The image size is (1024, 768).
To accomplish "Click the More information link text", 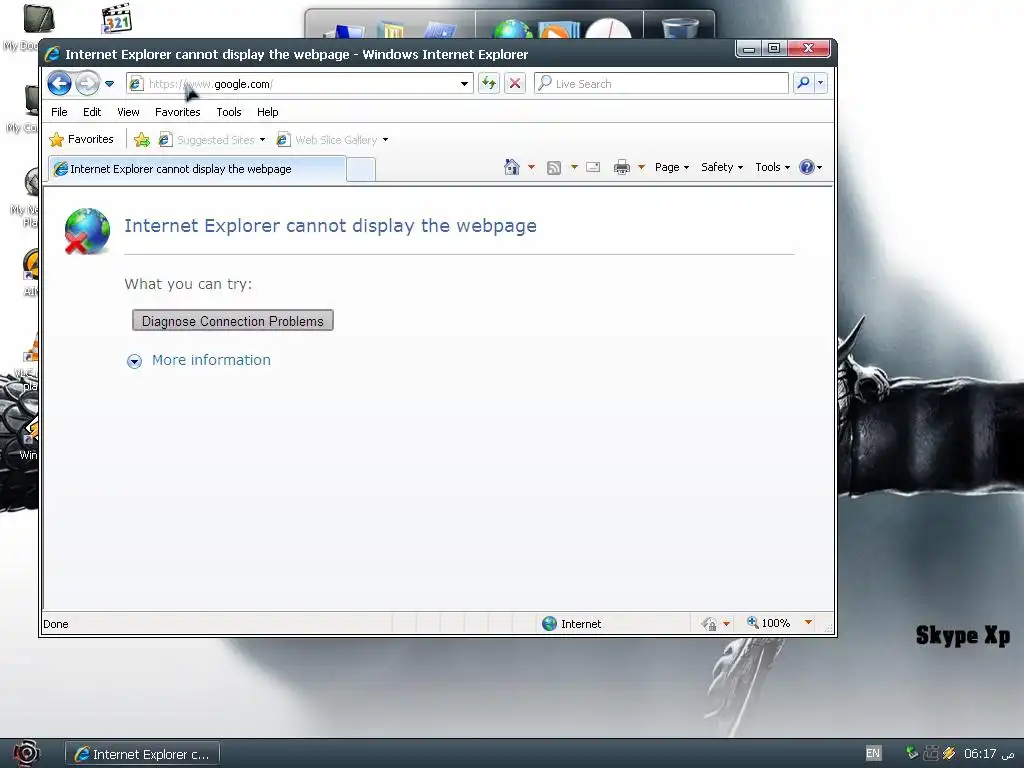I will [211, 360].
